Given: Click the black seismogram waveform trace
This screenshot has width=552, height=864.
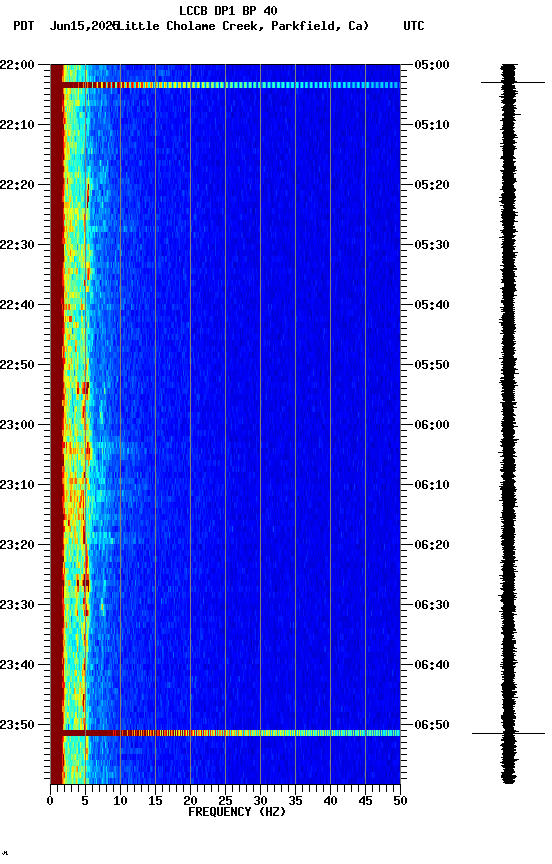Looking at the screenshot, I should pos(508,424).
